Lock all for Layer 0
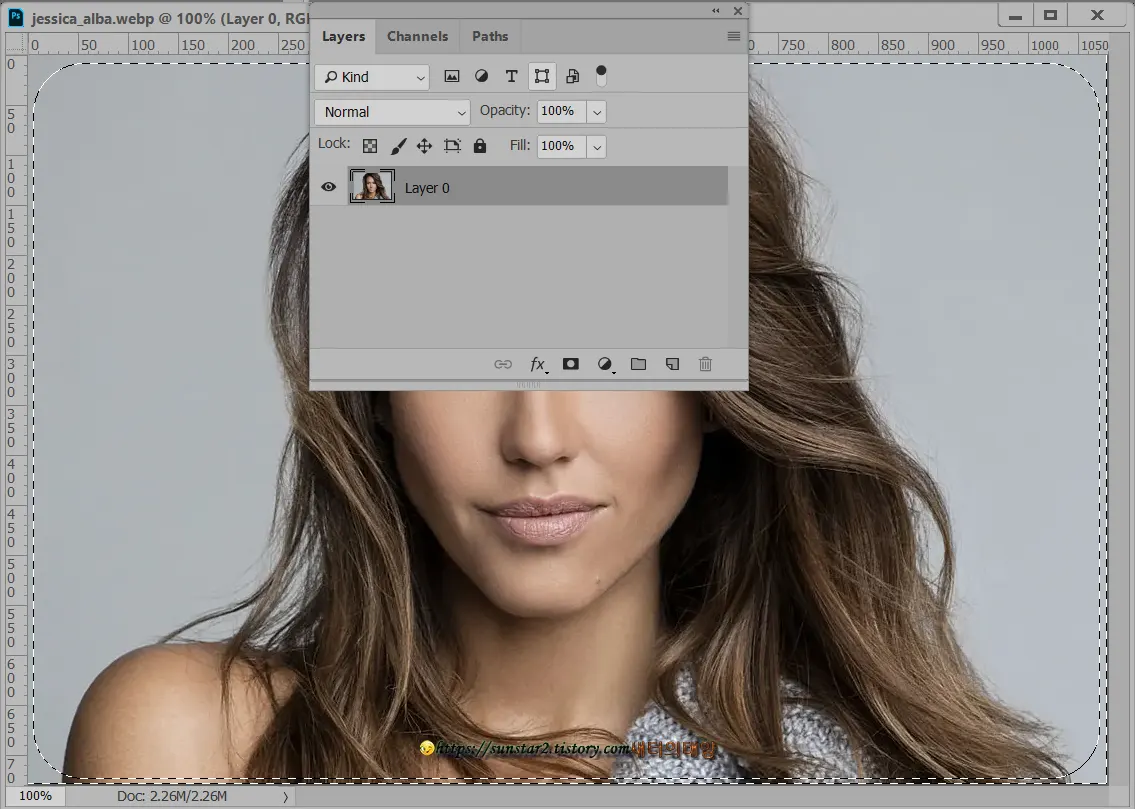The image size is (1135, 809). [480, 146]
